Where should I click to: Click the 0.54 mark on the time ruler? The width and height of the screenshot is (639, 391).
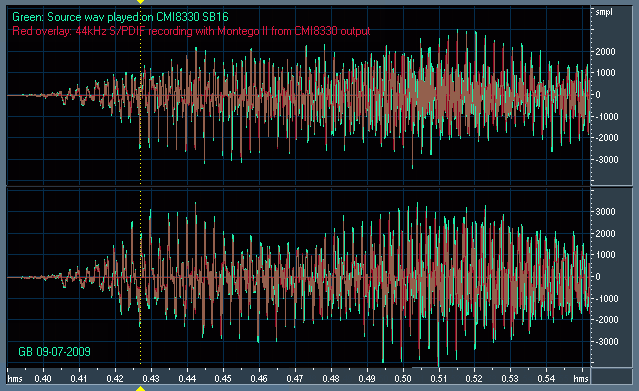546,379
